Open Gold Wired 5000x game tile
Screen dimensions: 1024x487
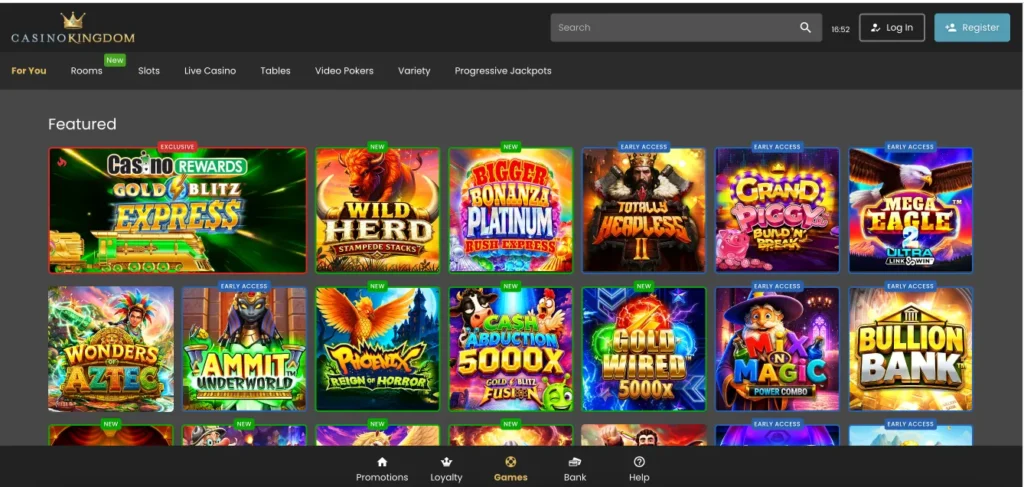click(644, 349)
